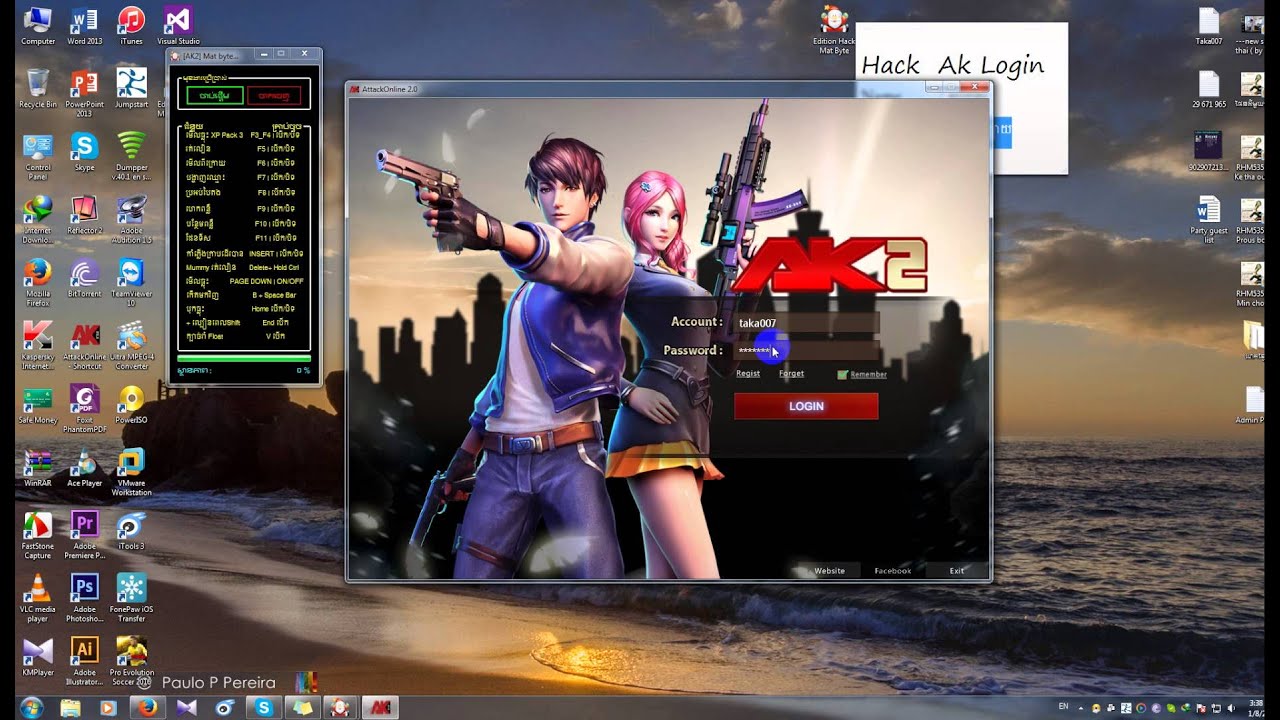This screenshot has height=720, width=1280.
Task: Launch AttackOnline desktop shortcut
Action: tap(84, 346)
